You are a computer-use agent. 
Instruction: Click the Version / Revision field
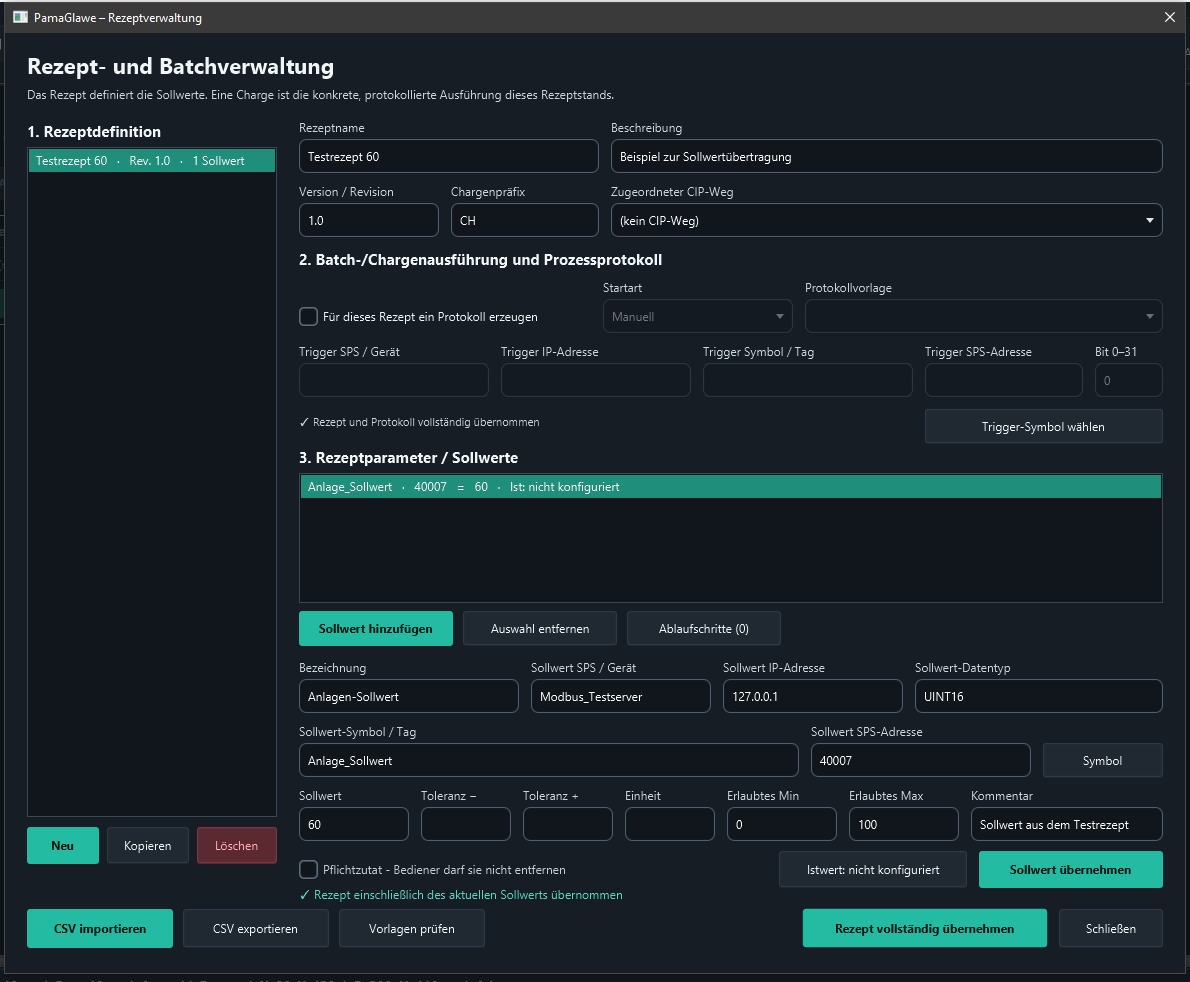coord(369,220)
